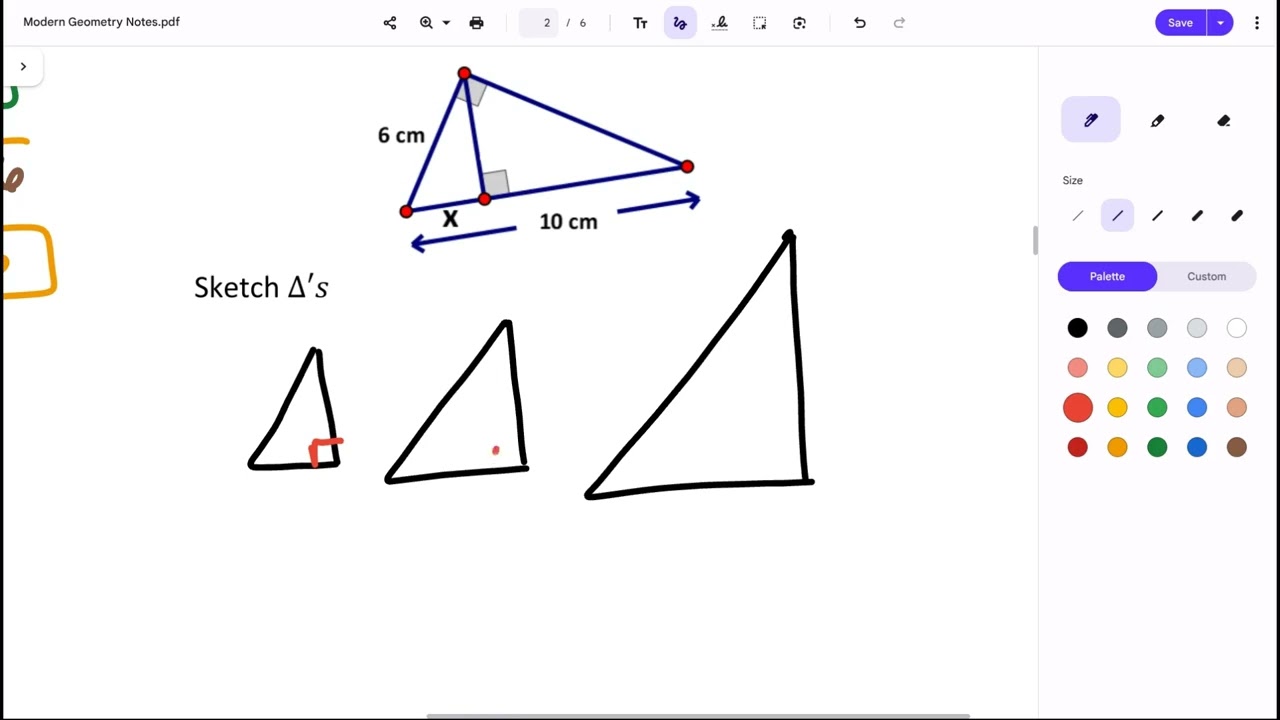Click the page number field showing 2

[x=539, y=23]
